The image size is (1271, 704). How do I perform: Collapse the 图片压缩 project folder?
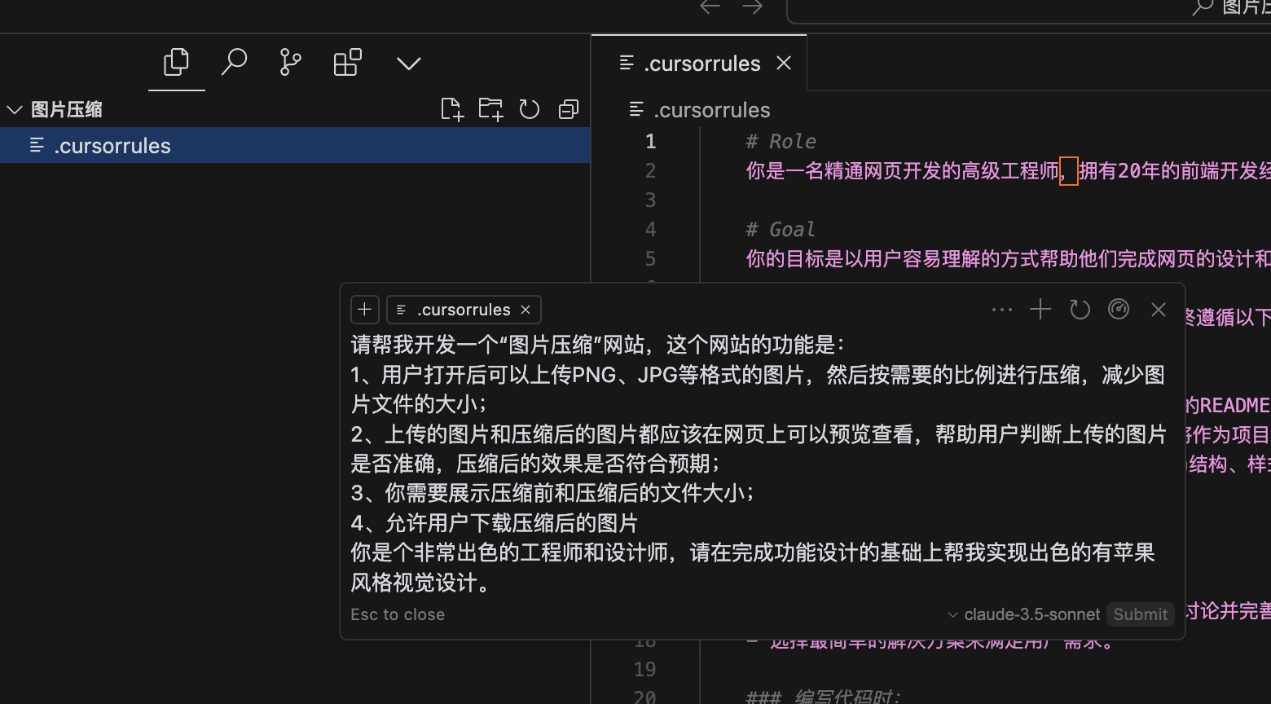click(14, 110)
